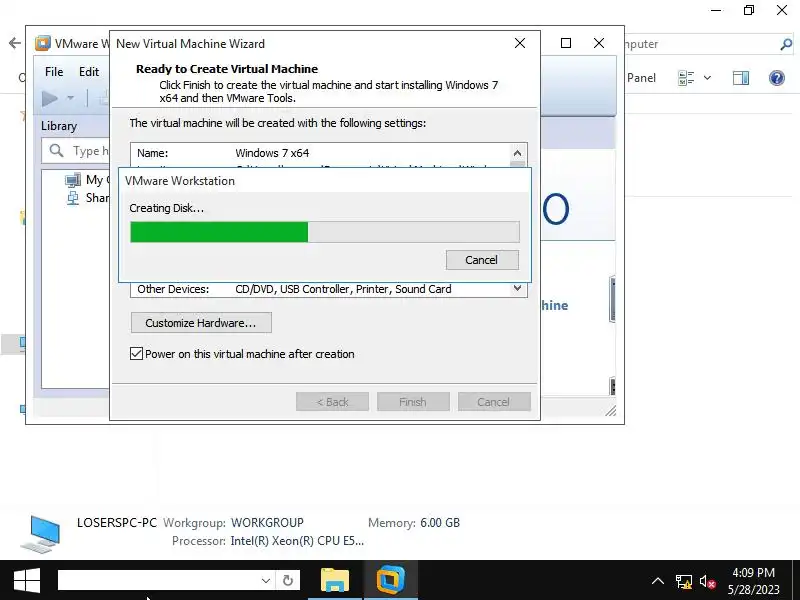Open the Windows Start menu

[x=27, y=581]
